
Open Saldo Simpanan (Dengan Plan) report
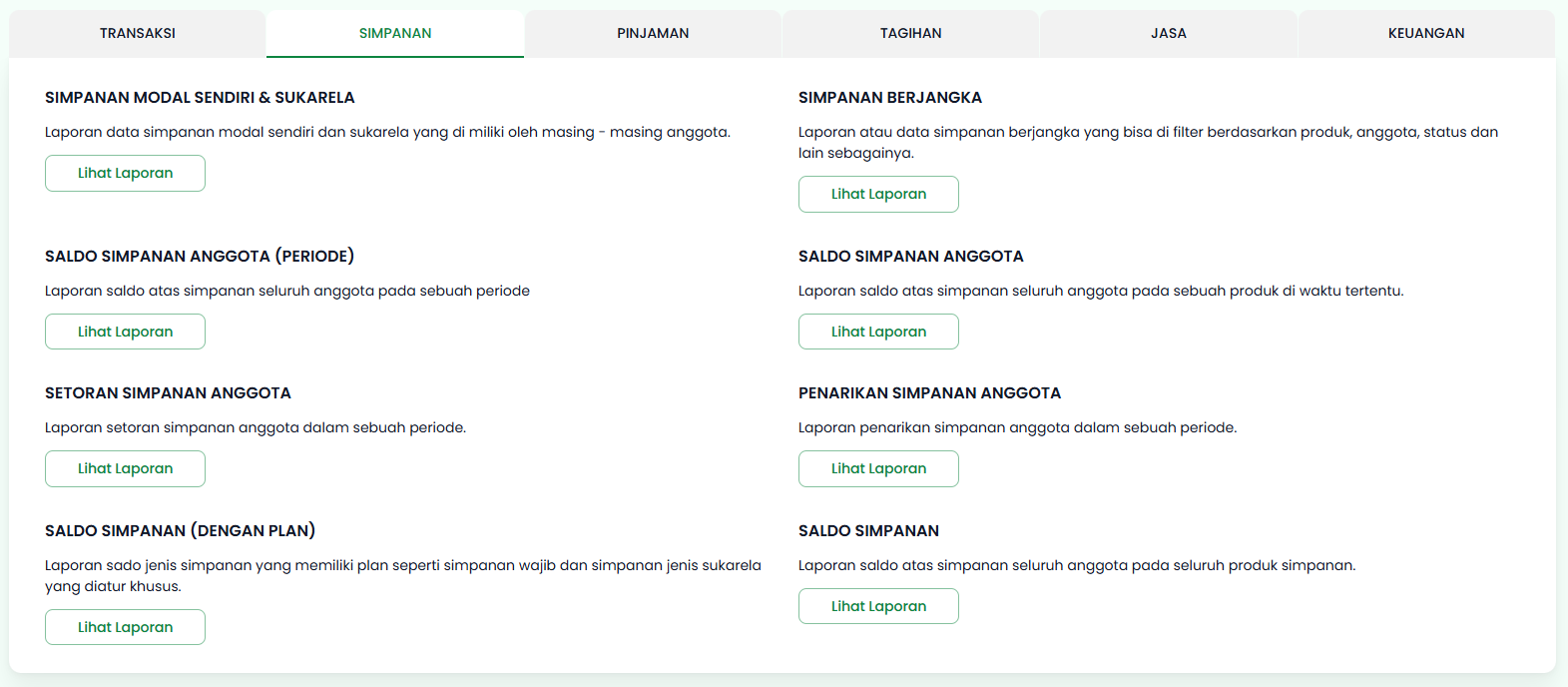coord(125,626)
